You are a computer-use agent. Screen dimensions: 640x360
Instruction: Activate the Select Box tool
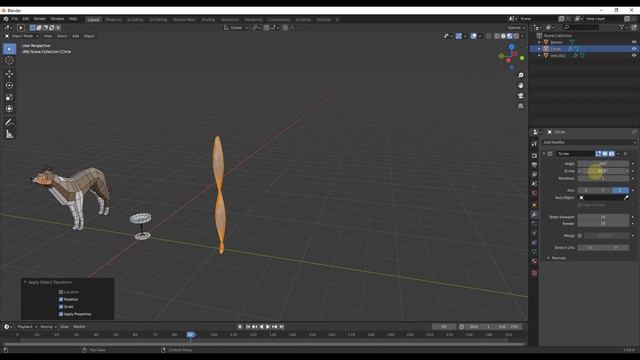(9, 49)
